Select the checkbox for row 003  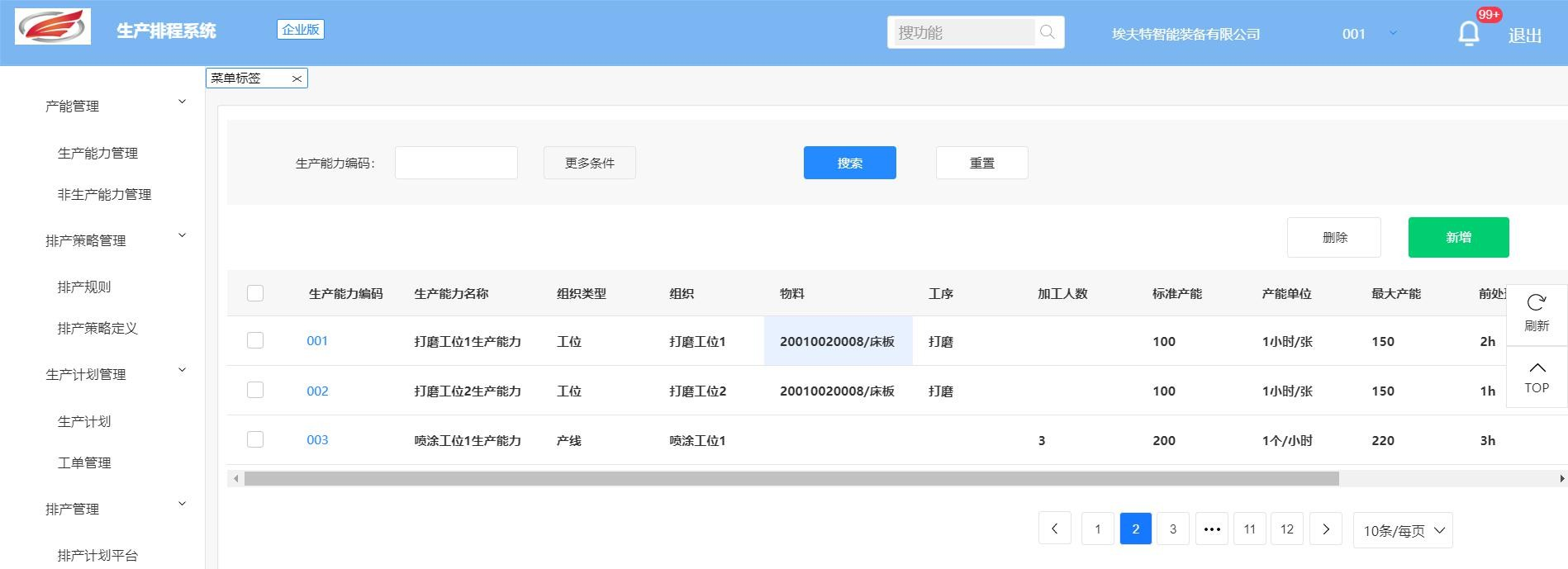click(x=255, y=439)
